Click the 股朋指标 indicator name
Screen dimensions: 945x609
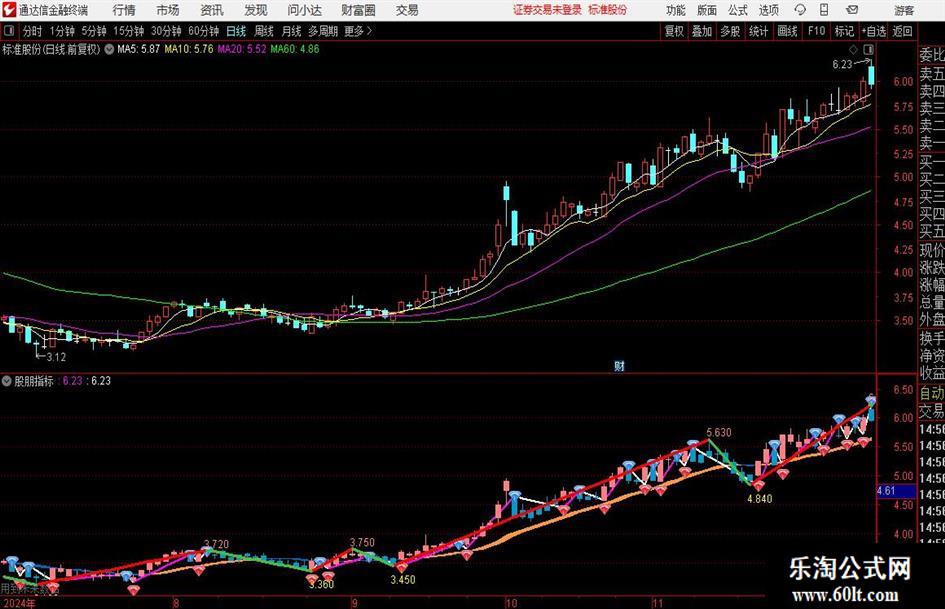point(34,381)
